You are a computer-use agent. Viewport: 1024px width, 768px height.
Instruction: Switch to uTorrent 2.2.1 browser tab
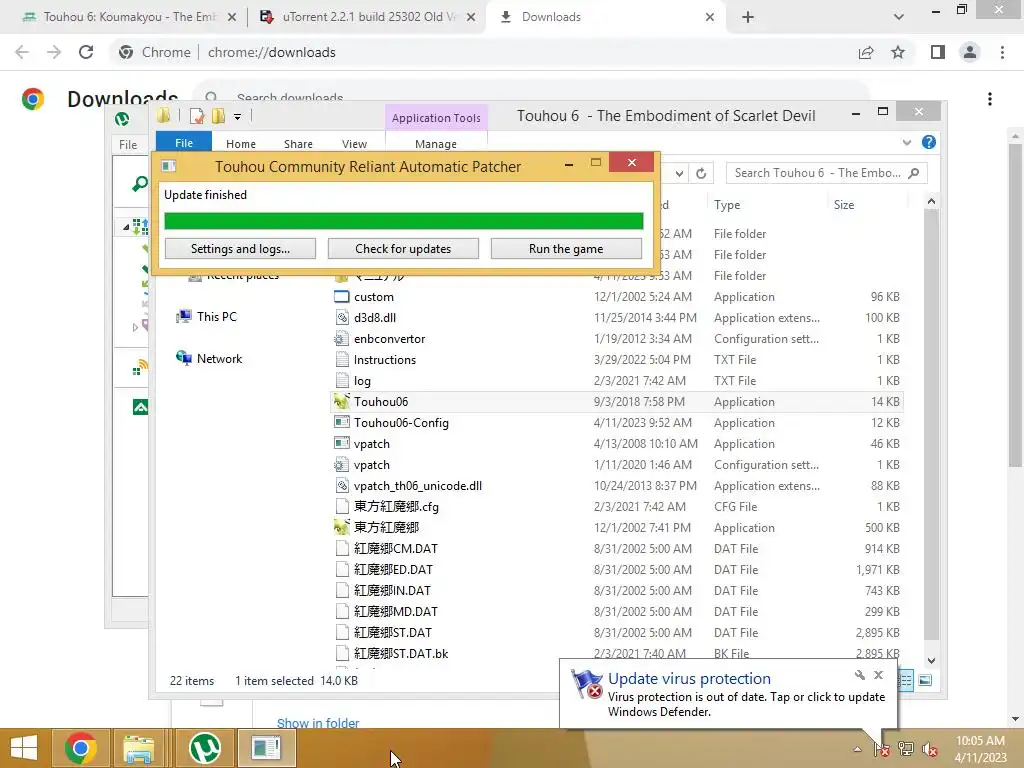click(368, 17)
